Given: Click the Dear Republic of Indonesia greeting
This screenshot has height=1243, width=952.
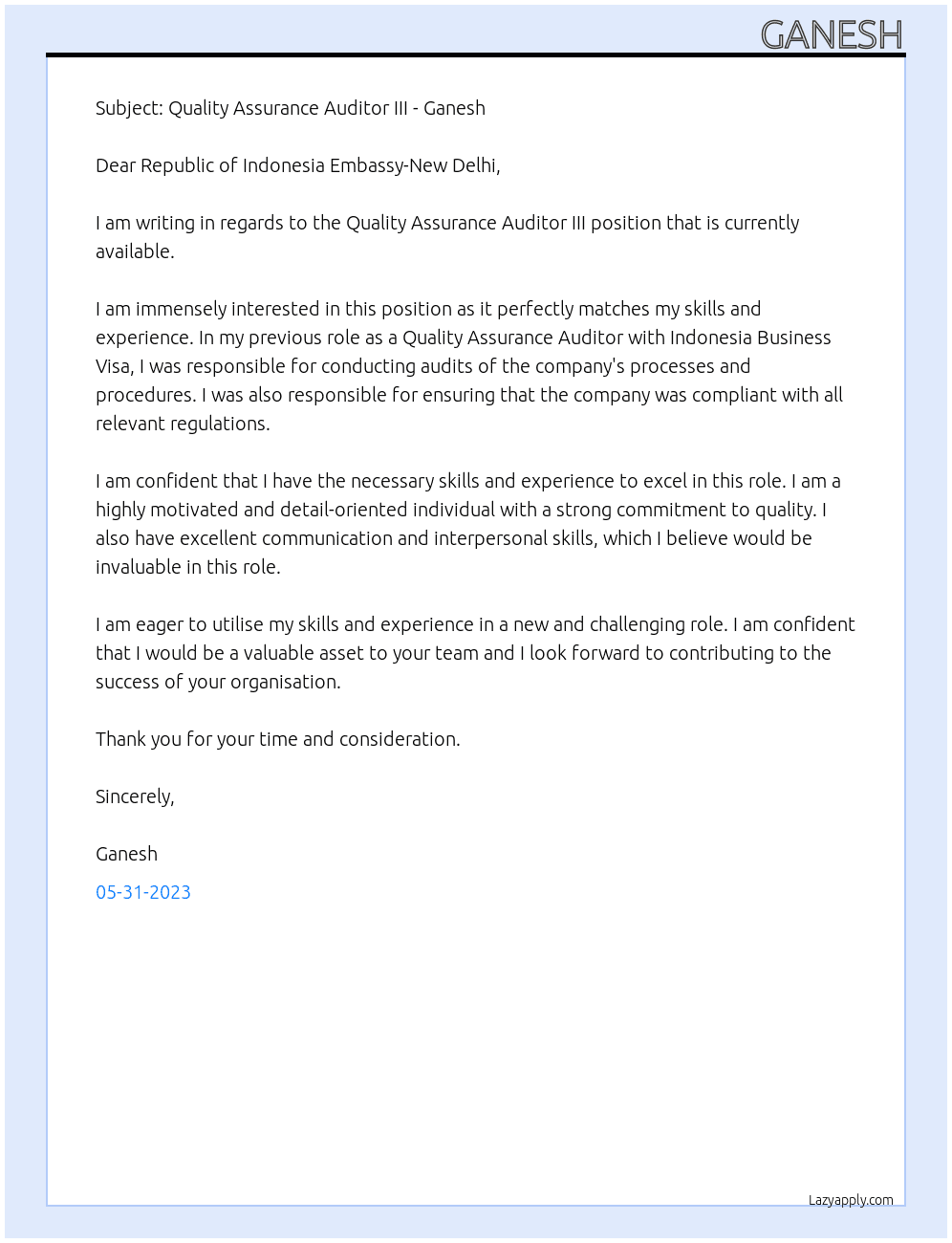Looking at the screenshot, I should pyautogui.click(x=298, y=165).
